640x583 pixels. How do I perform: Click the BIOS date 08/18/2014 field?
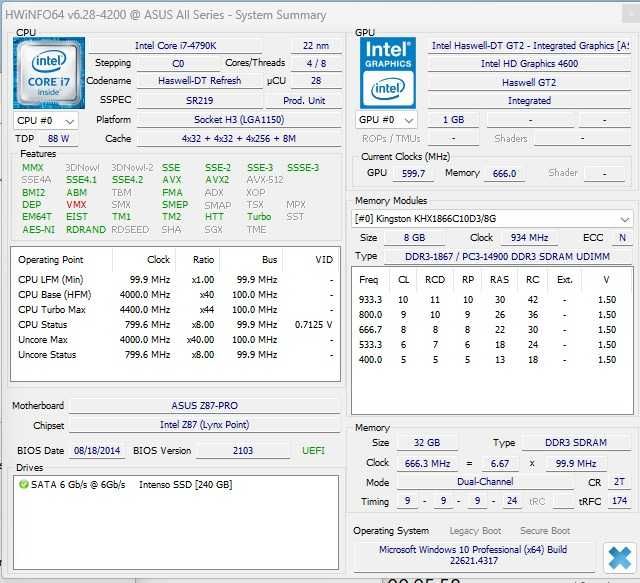tap(97, 451)
